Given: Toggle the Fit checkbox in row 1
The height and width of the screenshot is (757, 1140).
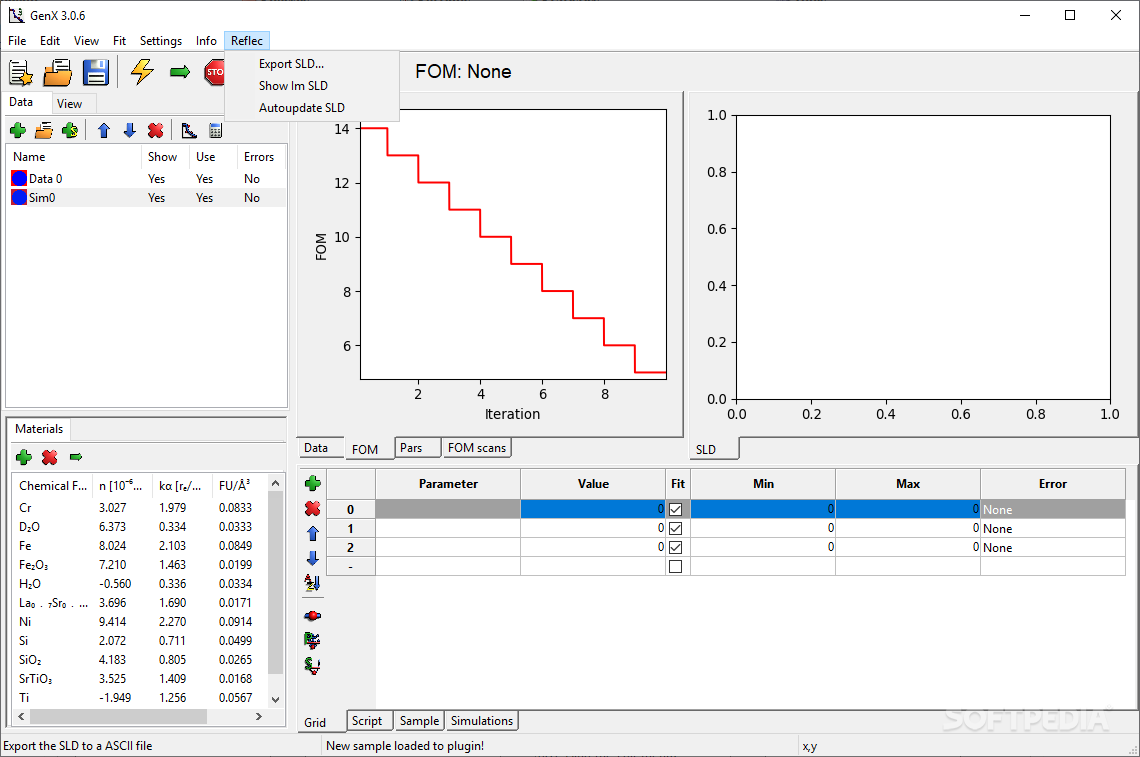Looking at the screenshot, I should pos(675,528).
